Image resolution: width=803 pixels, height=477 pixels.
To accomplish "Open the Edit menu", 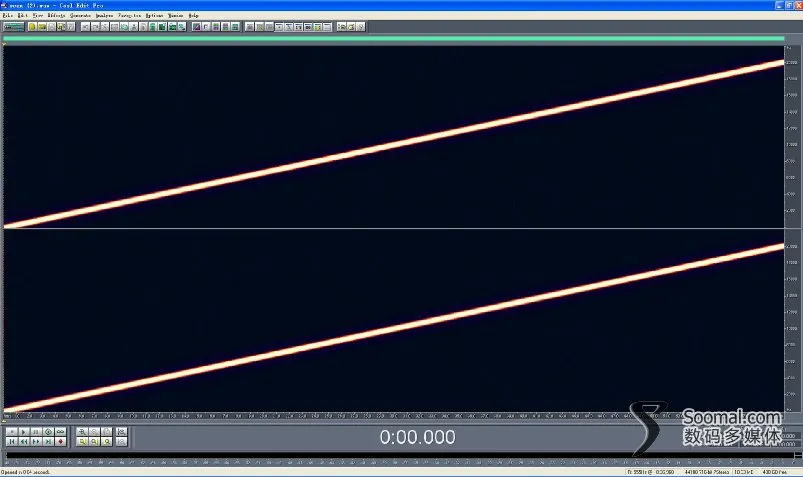I will coord(23,15).
